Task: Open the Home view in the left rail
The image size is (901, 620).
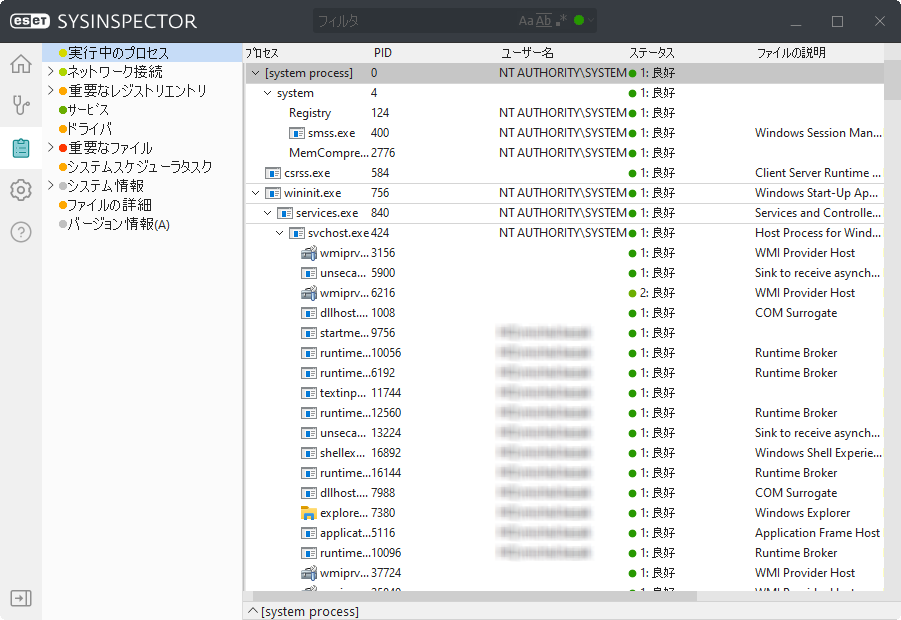Action: click(20, 63)
